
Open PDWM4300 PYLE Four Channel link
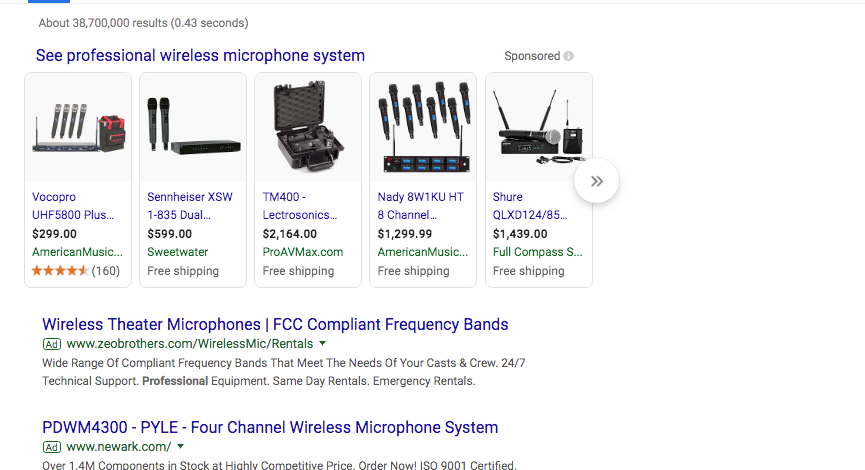click(270, 428)
